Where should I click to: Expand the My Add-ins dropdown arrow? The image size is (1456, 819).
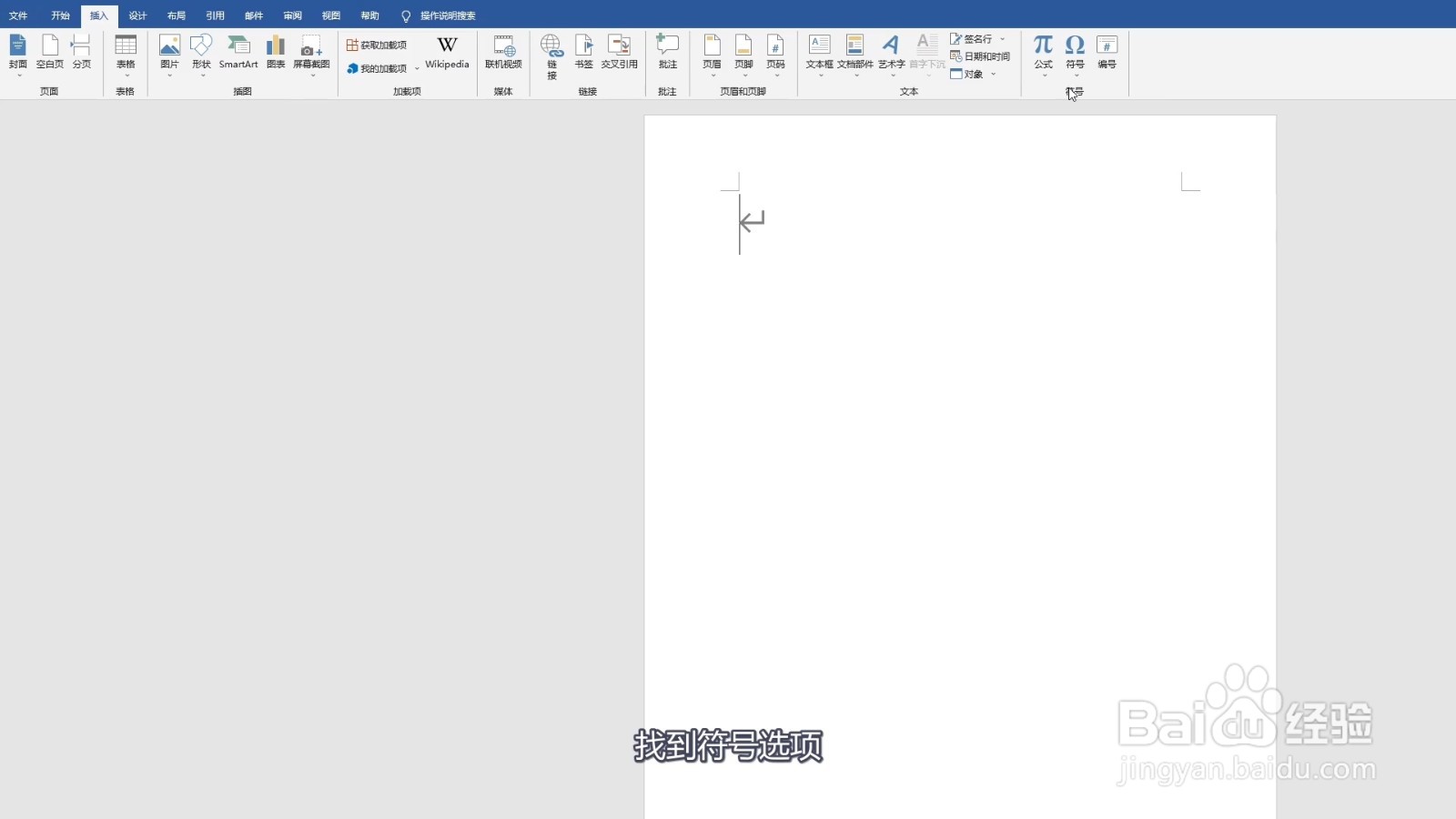417,68
